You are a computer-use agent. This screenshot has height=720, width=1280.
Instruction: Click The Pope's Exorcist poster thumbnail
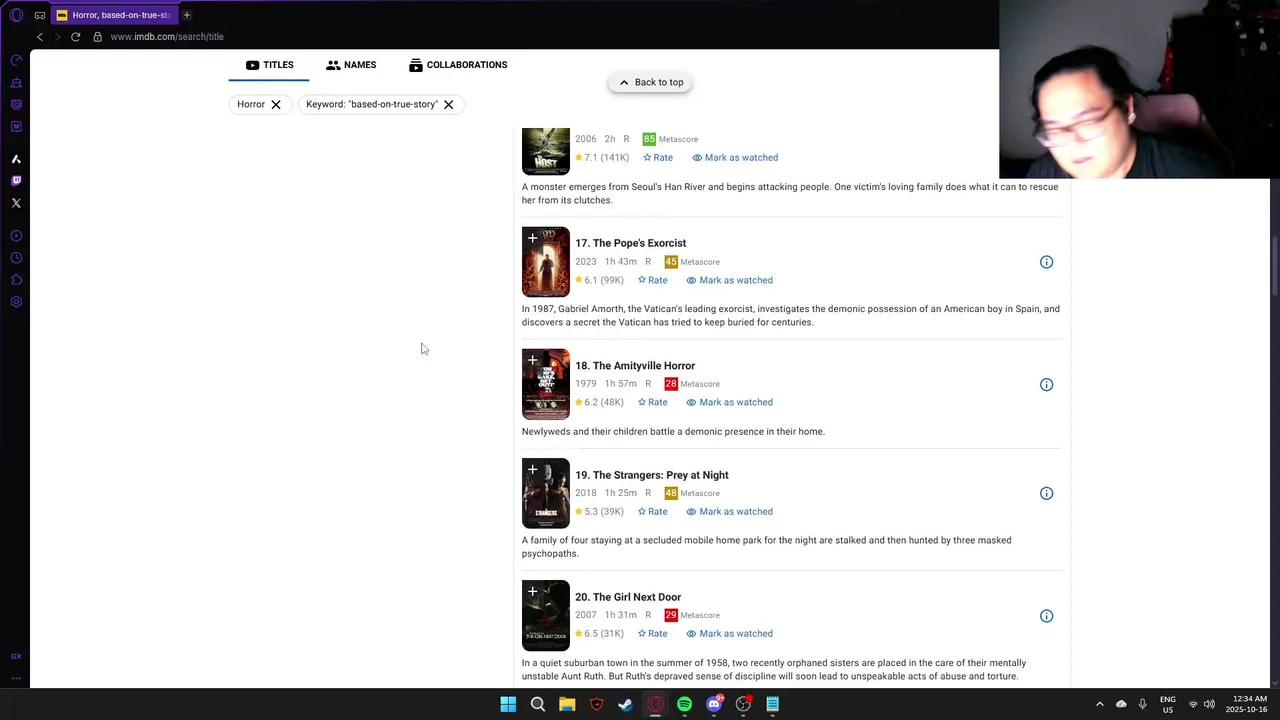click(x=546, y=262)
